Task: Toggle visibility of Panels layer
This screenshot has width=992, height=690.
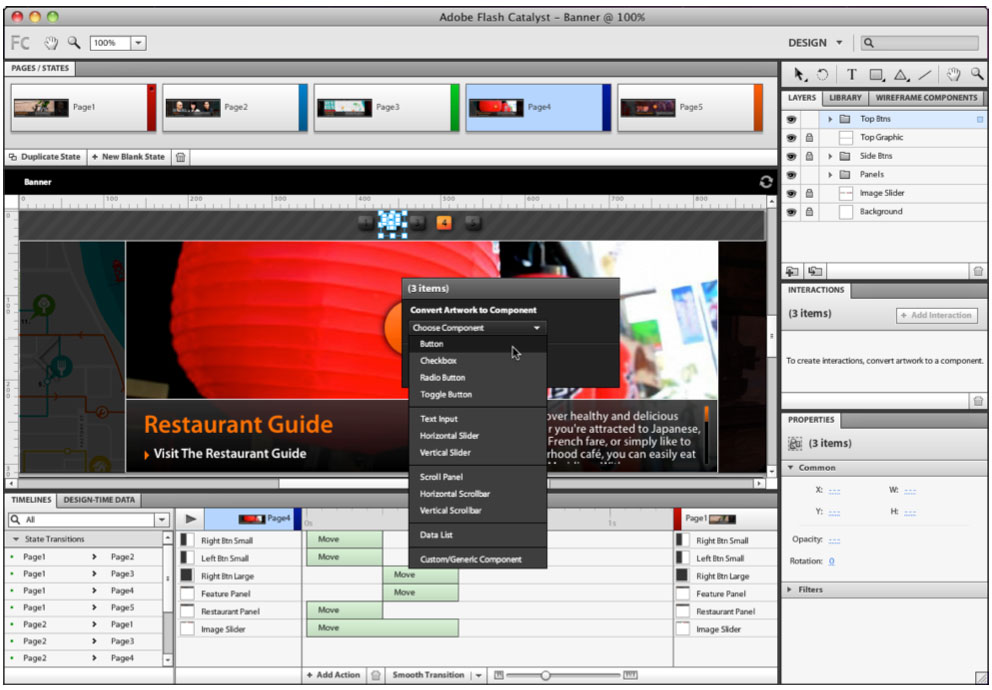Action: pyautogui.click(x=791, y=175)
